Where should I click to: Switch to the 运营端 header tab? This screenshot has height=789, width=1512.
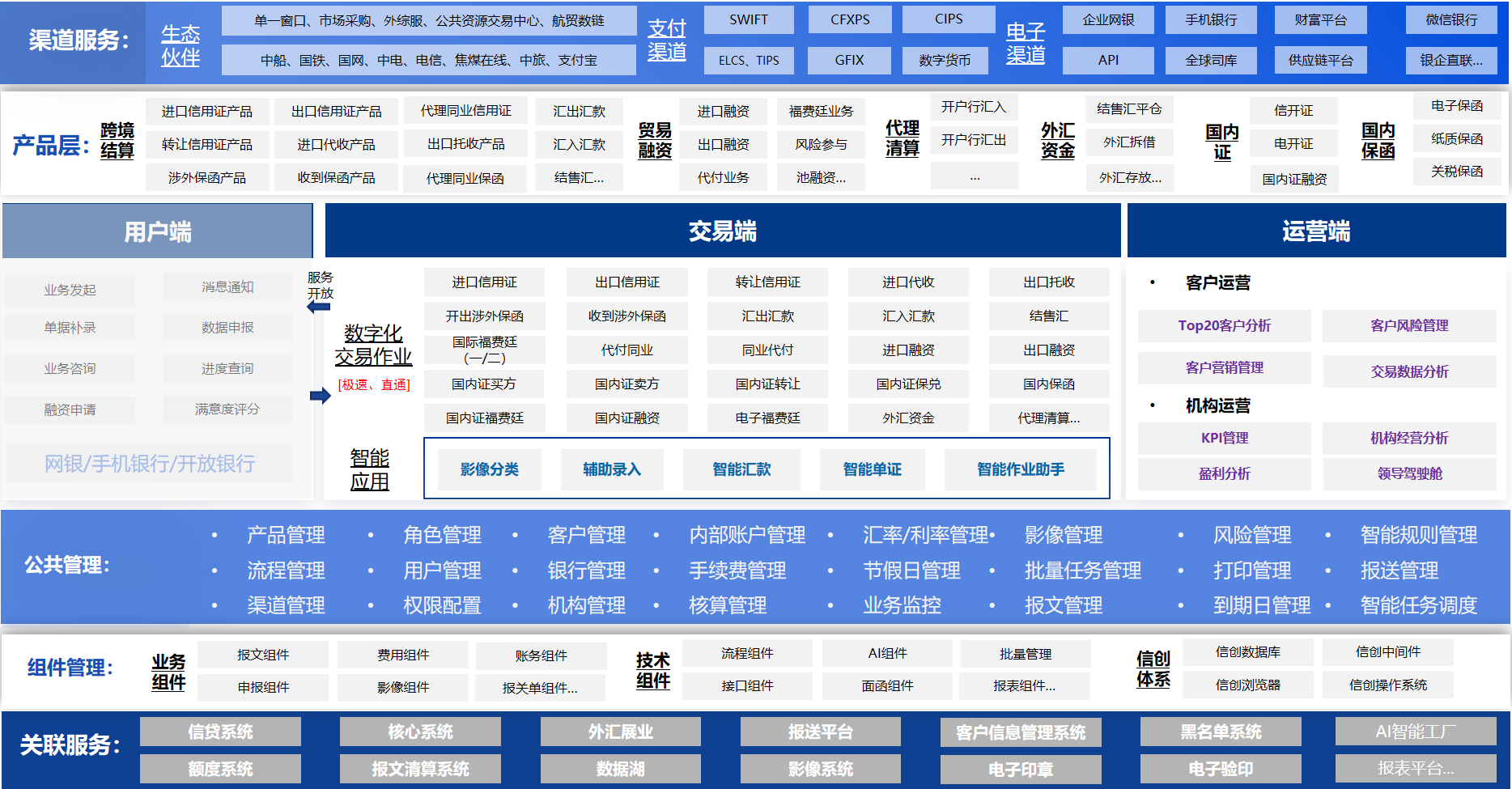pyautogui.click(x=1316, y=231)
